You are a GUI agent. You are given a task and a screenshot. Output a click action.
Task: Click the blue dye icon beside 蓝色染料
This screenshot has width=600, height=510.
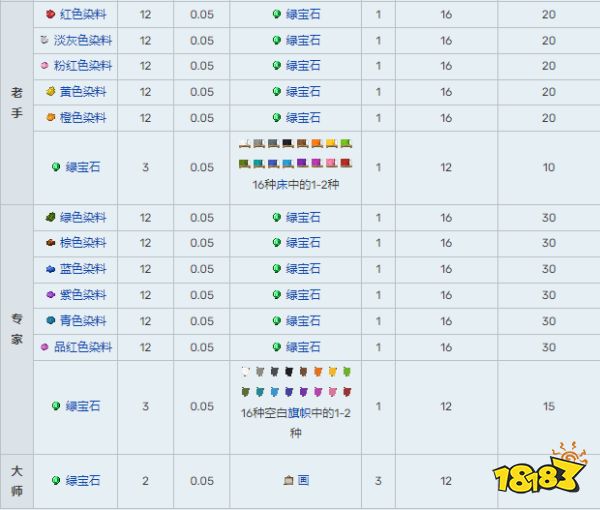click(50, 269)
